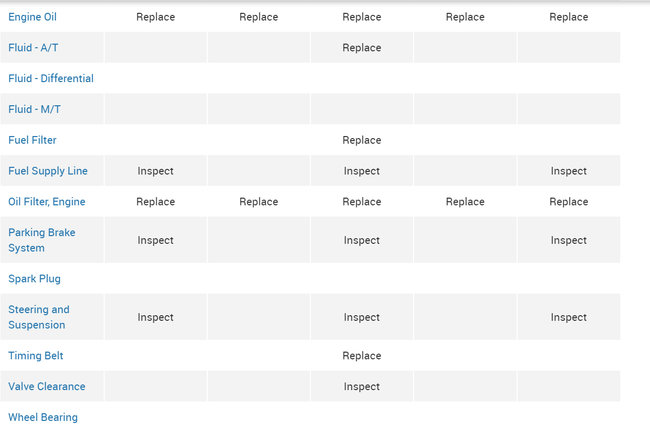The width and height of the screenshot is (650, 443).
Task: Click first Replace cell in Engine Oil row
Action: 155,17
